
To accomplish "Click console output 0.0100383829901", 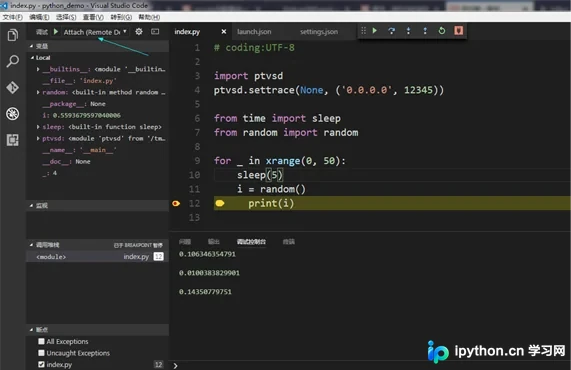I will (x=209, y=273).
